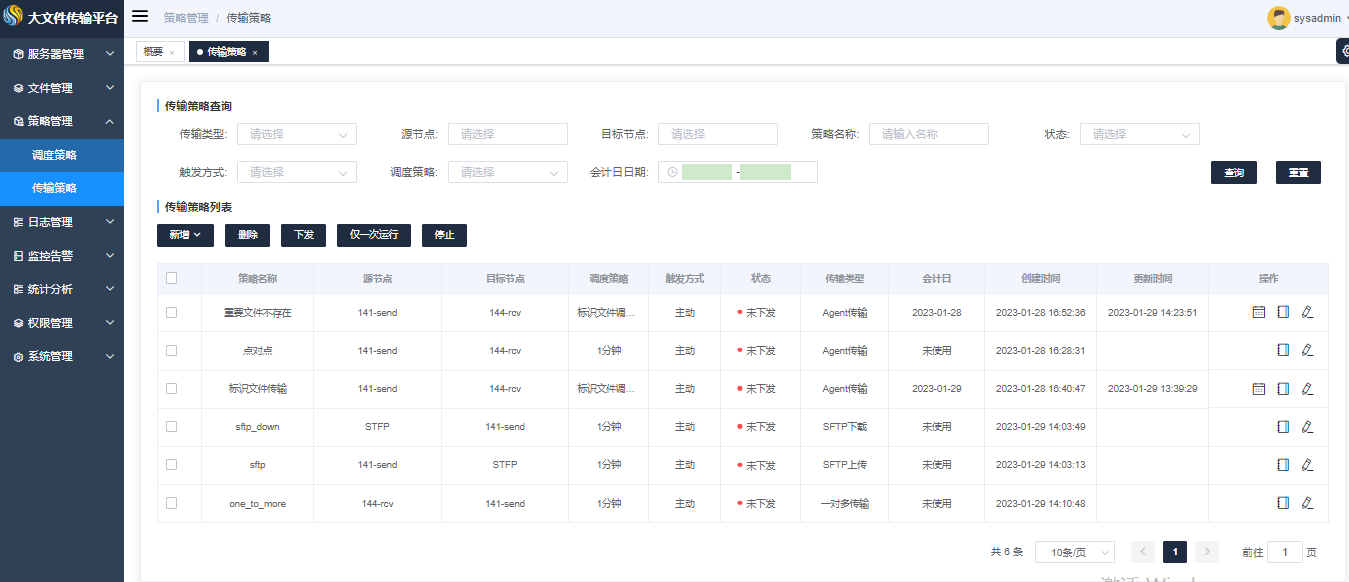The image size is (1349, 582).
Task: Click the sysadmin user avatar
Action: (x=1278, y=18)
